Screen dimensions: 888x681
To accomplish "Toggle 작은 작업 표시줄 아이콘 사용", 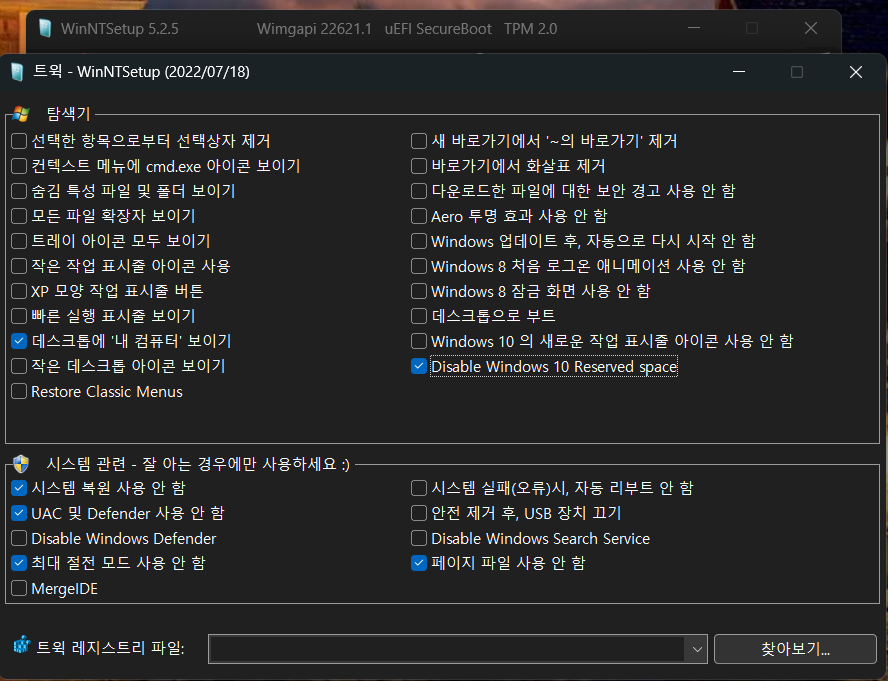I will pyautogui.click(x=19, y=266).
